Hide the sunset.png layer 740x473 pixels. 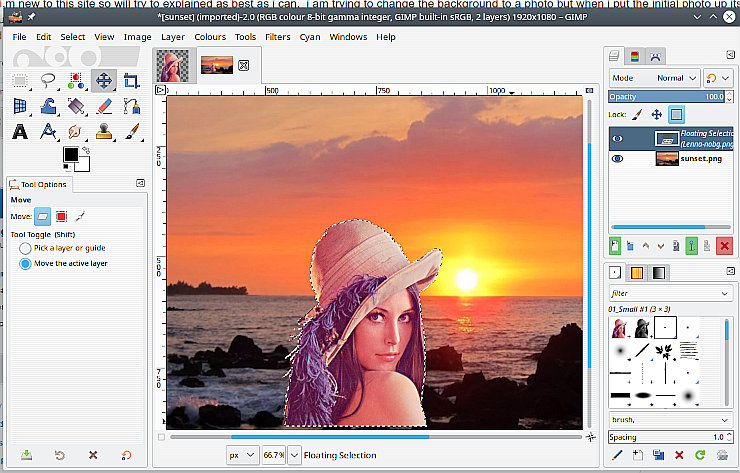click(x=617, y=158)
